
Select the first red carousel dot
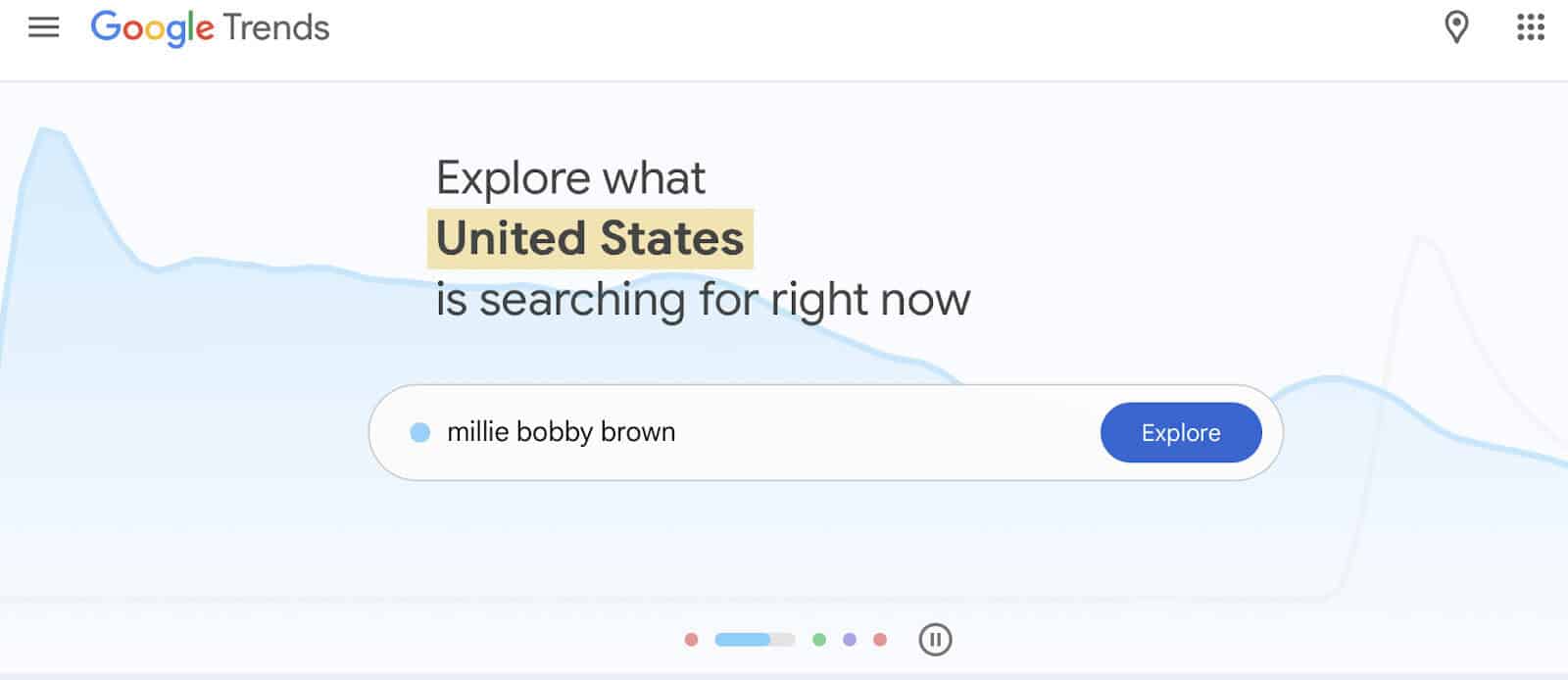691,640
